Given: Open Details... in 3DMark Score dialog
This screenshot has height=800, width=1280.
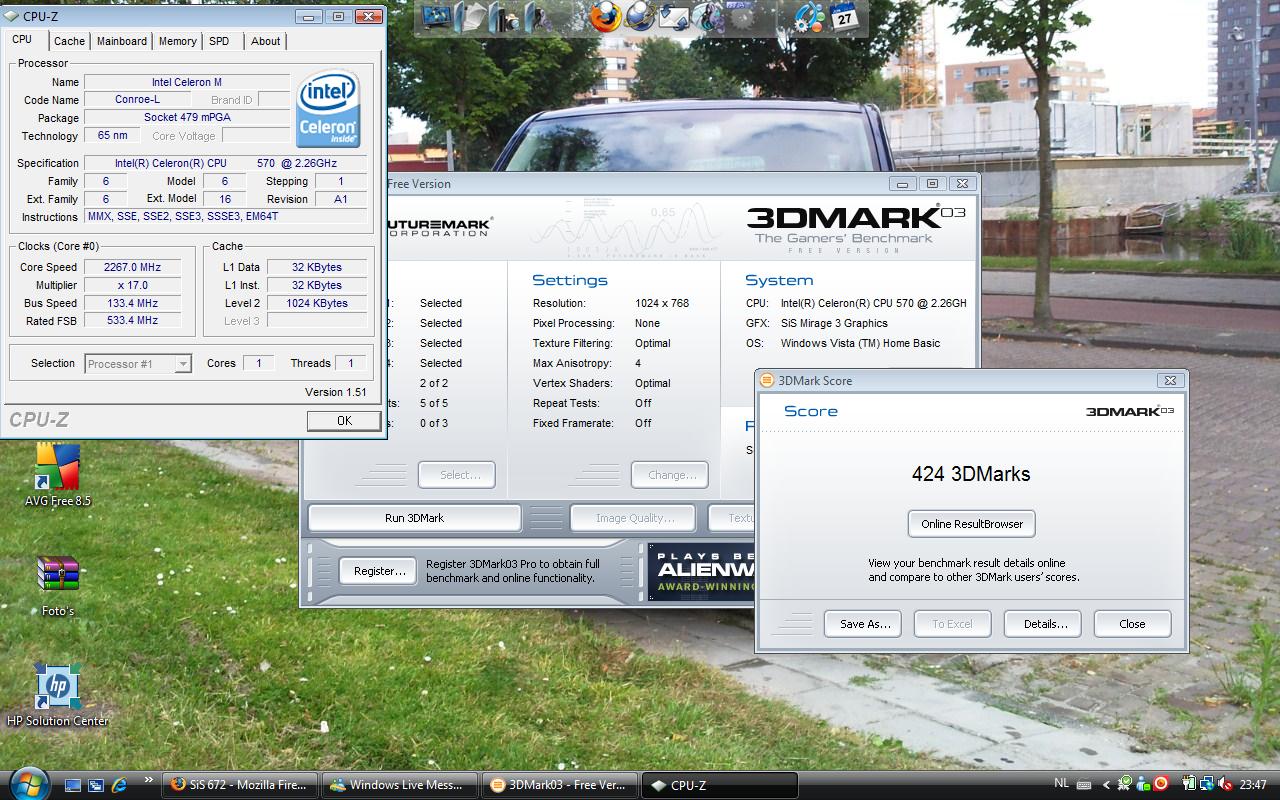Looking at the screenshot, I should point(1043,624).
